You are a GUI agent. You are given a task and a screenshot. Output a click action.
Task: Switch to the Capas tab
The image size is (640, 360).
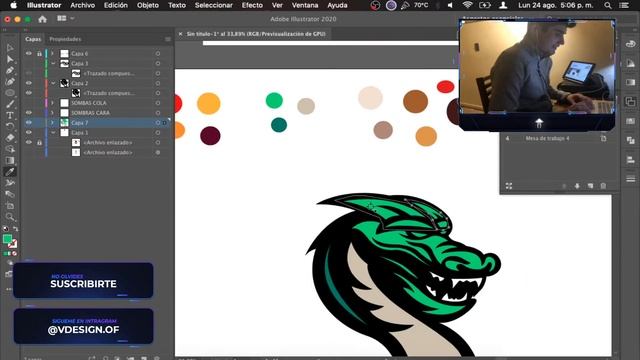click(x=33, y=39)
